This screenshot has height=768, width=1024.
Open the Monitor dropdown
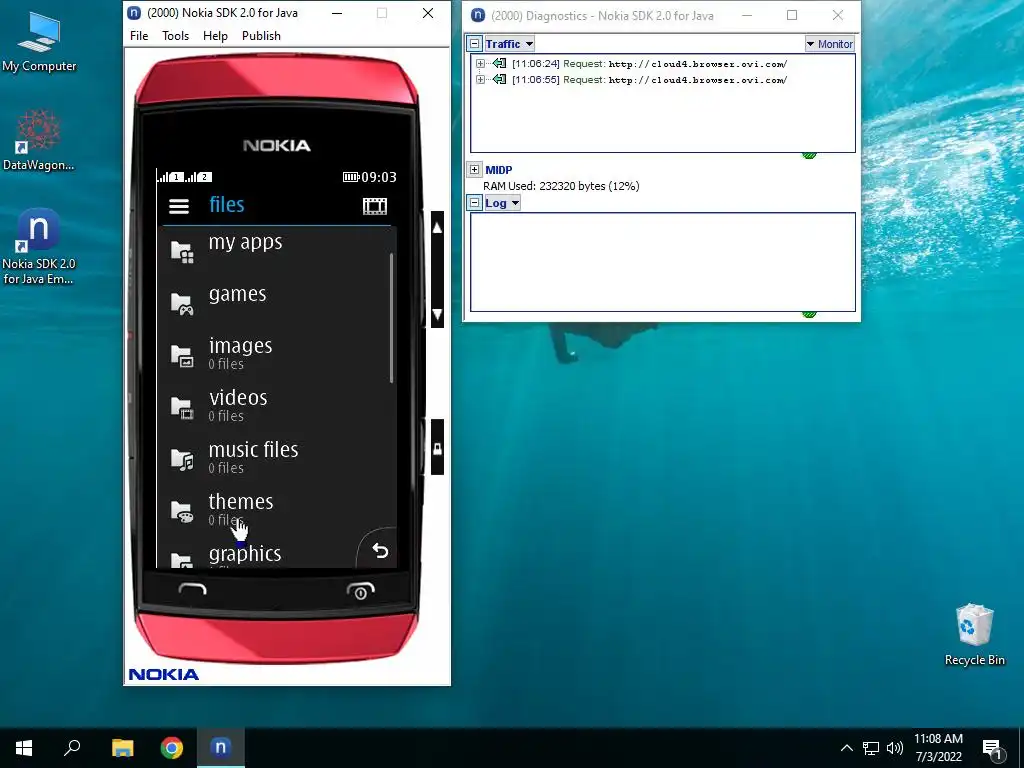[x=830, y=44]
